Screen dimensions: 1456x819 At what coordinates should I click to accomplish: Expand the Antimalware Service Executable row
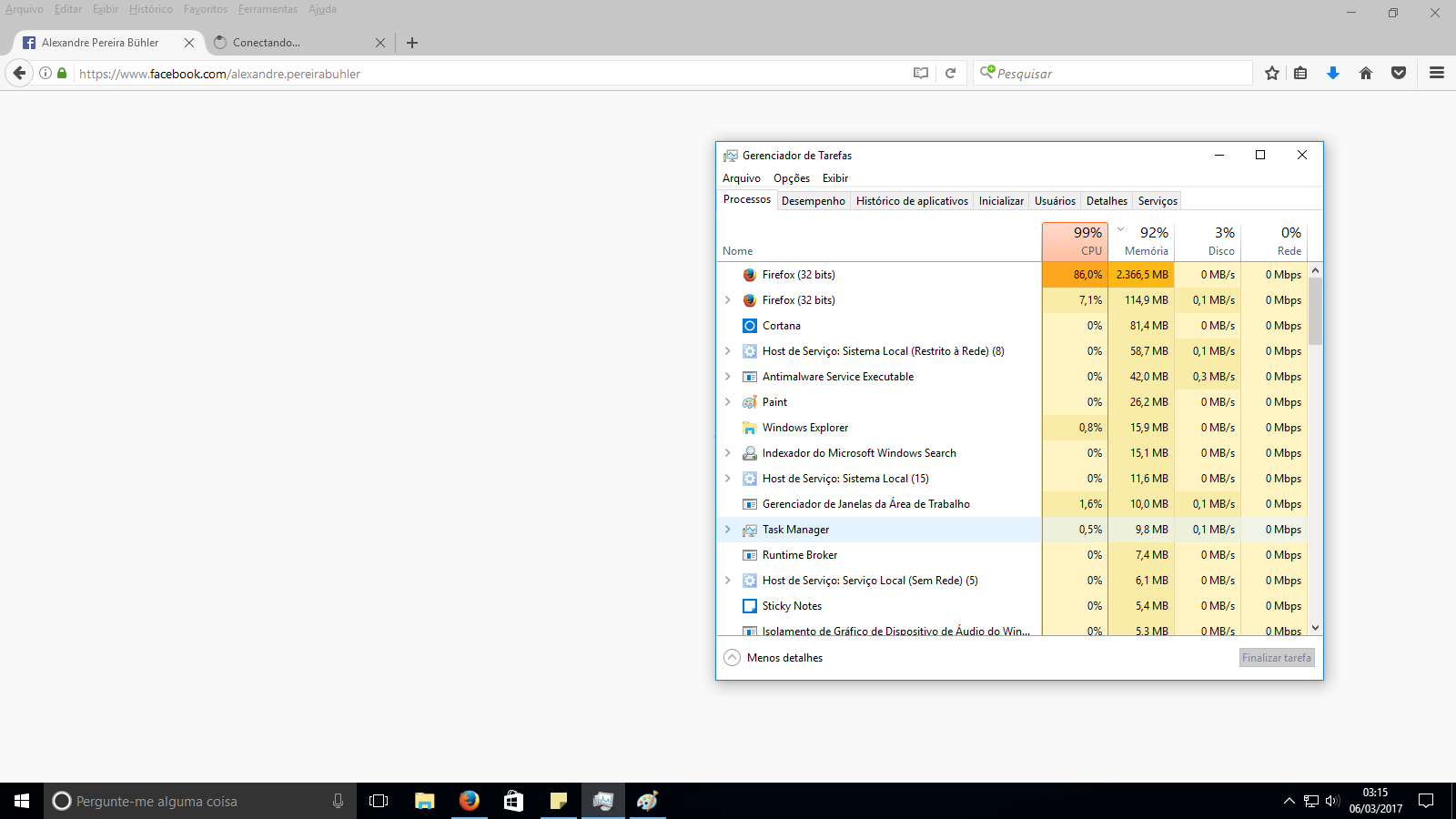point(728,377)
